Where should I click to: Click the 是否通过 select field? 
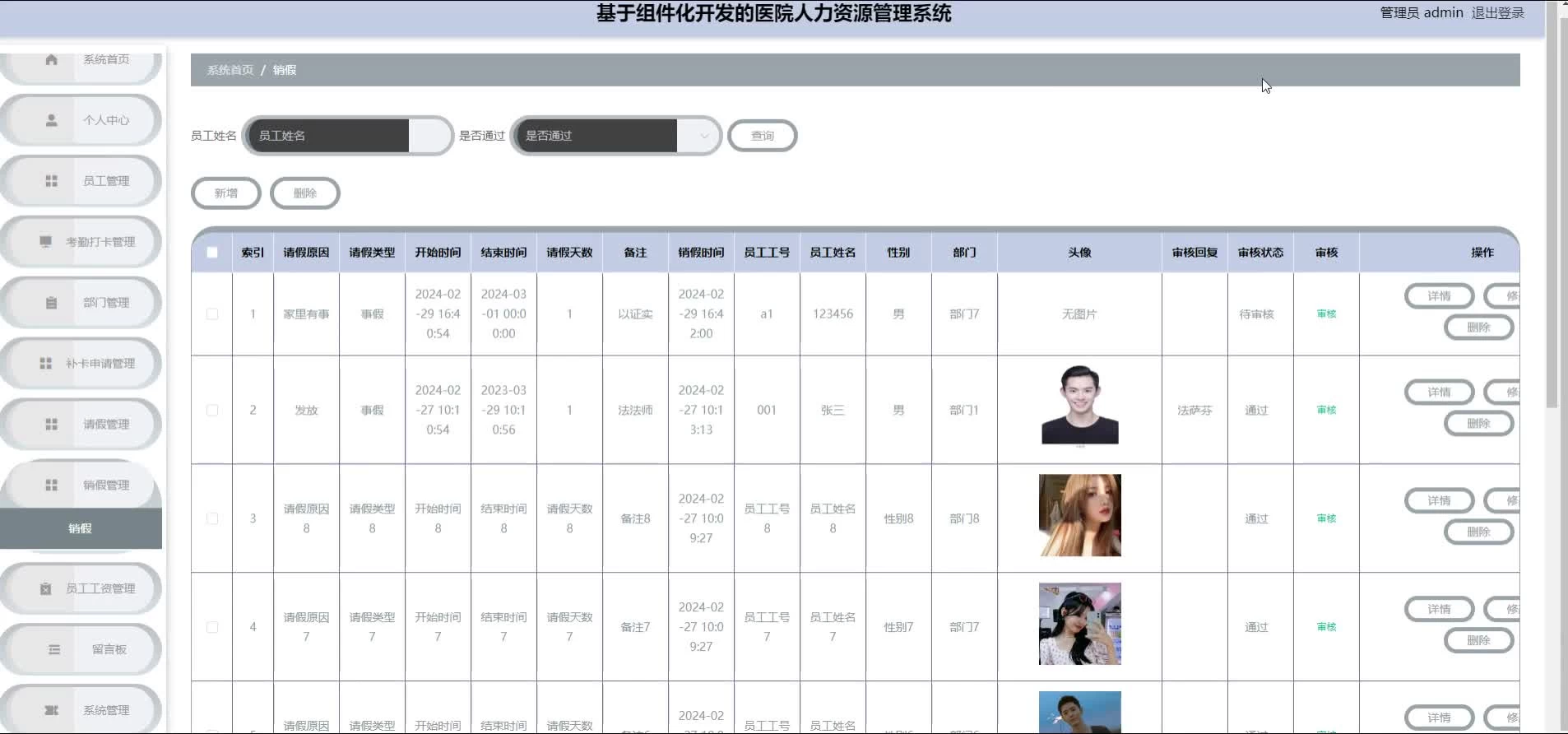[x=615, y=136]
